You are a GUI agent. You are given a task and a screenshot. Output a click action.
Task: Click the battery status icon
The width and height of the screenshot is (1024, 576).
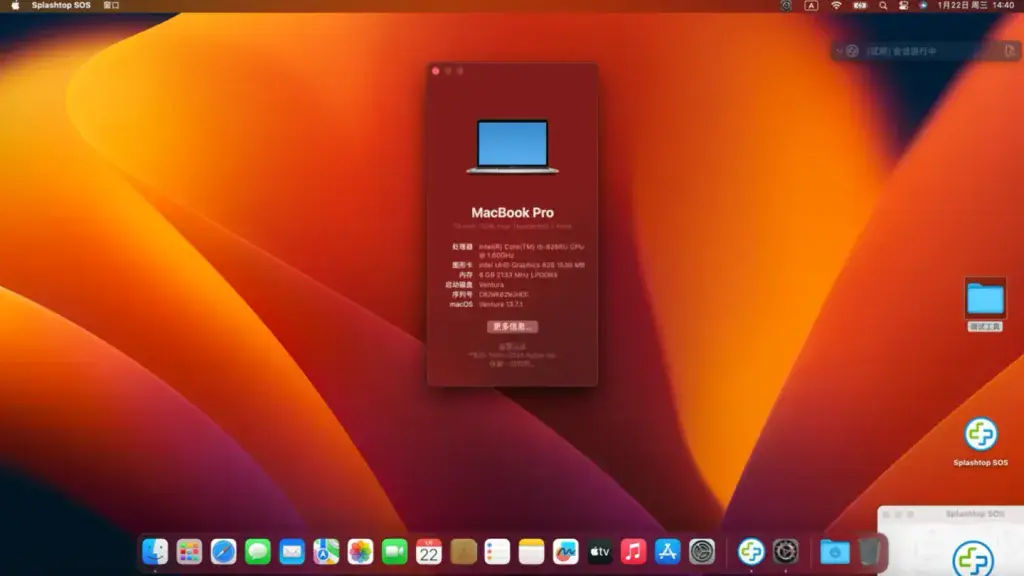point(860,5)
